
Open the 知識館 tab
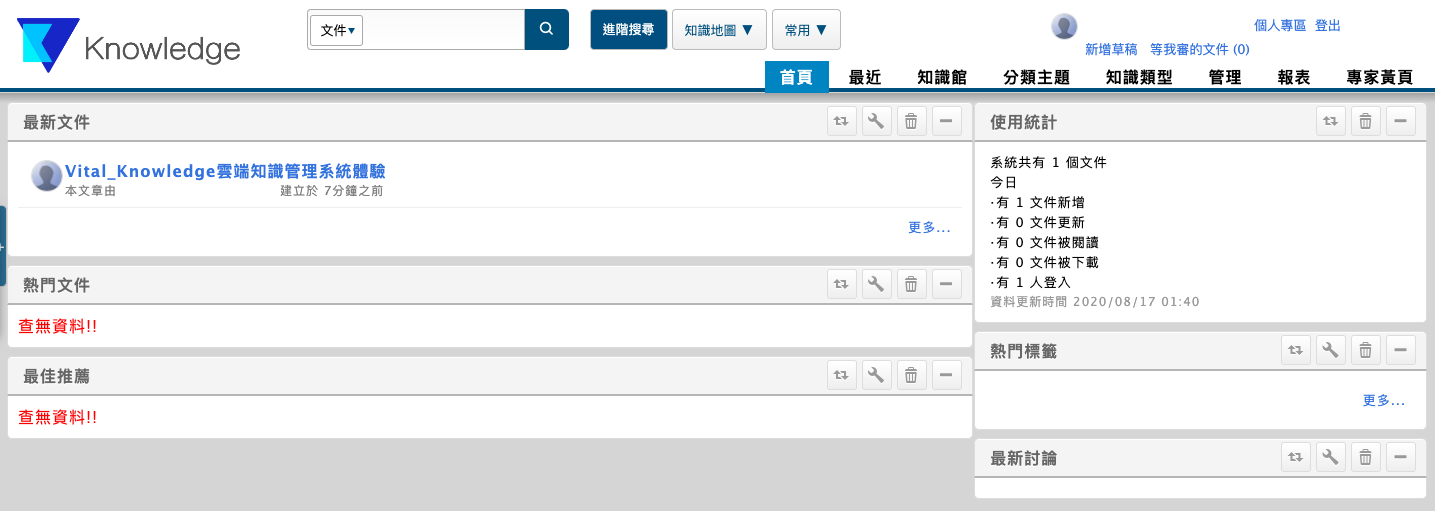(x=942, y=77)
